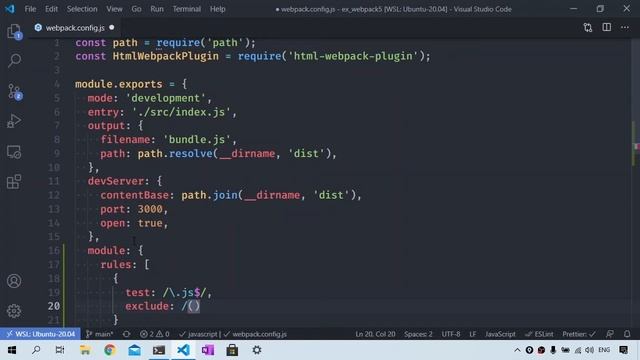Click the VS Code logo in title bar

pyautogui.click(x=9, y=9)
